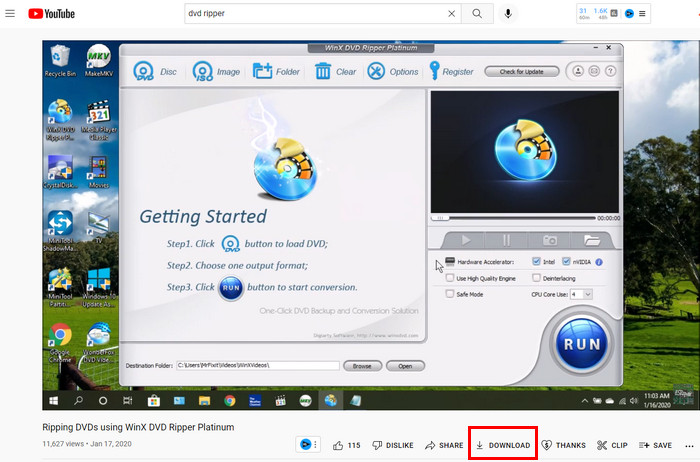
Task: Click the WinX user account round icon
Action: (x=578, y=71)
